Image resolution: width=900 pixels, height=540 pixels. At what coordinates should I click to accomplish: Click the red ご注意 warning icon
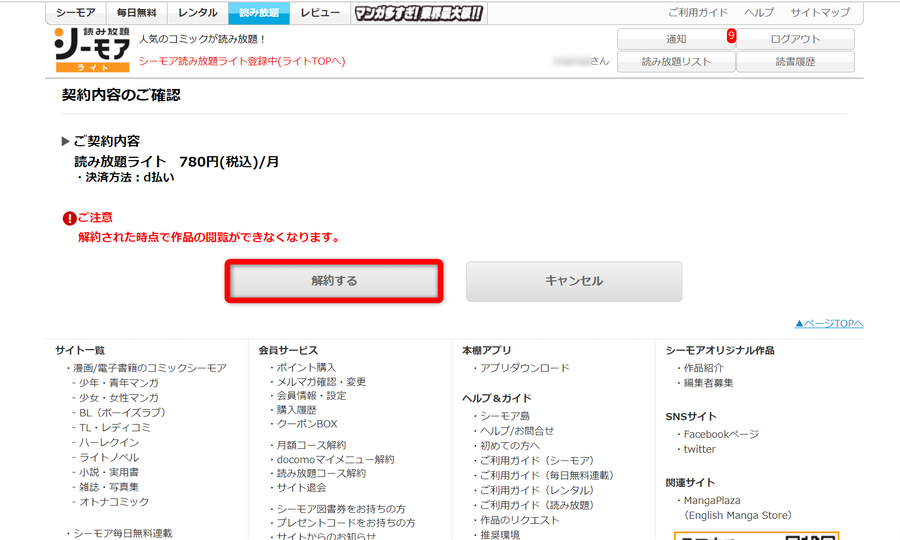(69, 218)
